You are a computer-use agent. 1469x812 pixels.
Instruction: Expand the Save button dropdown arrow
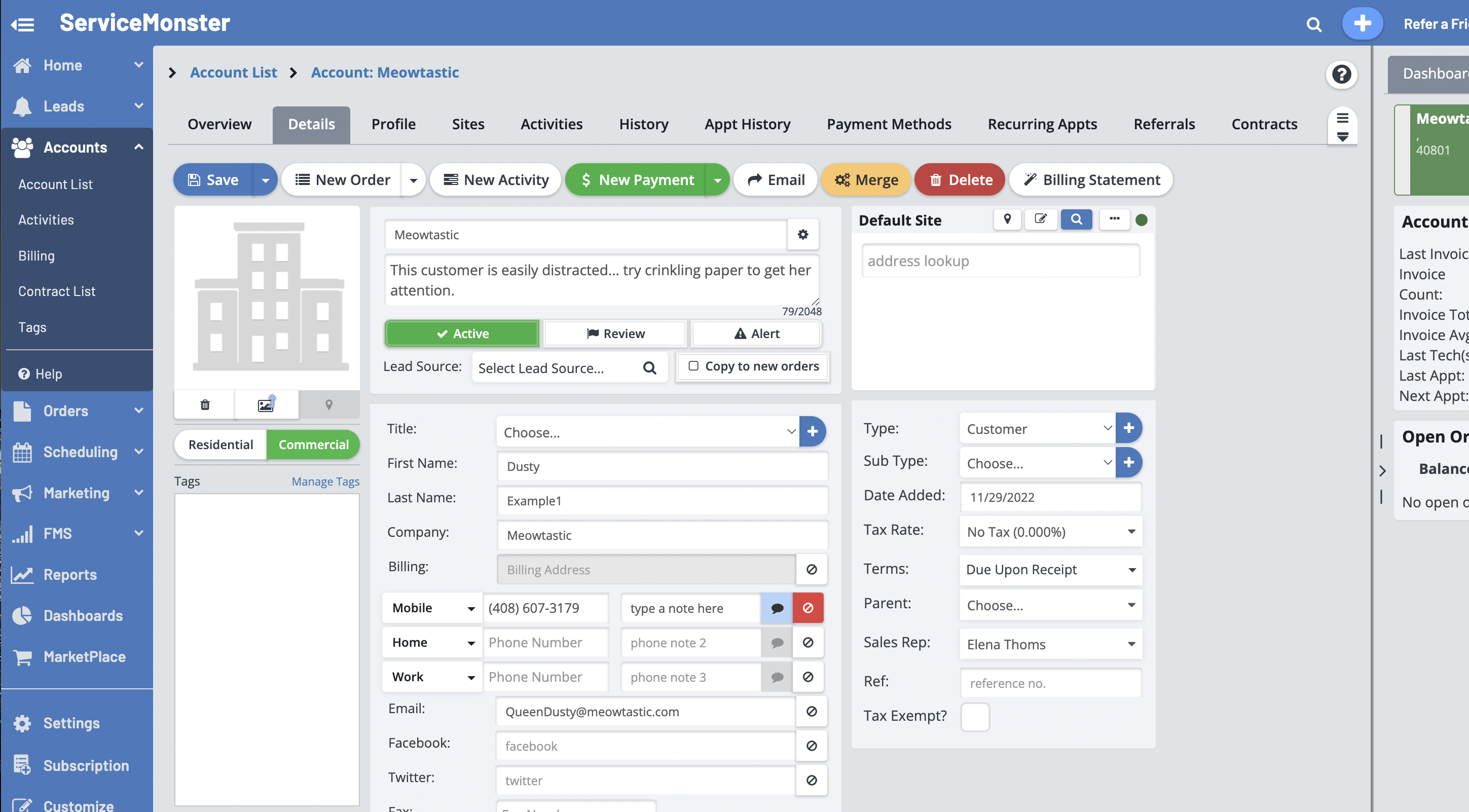click(265, 180)
